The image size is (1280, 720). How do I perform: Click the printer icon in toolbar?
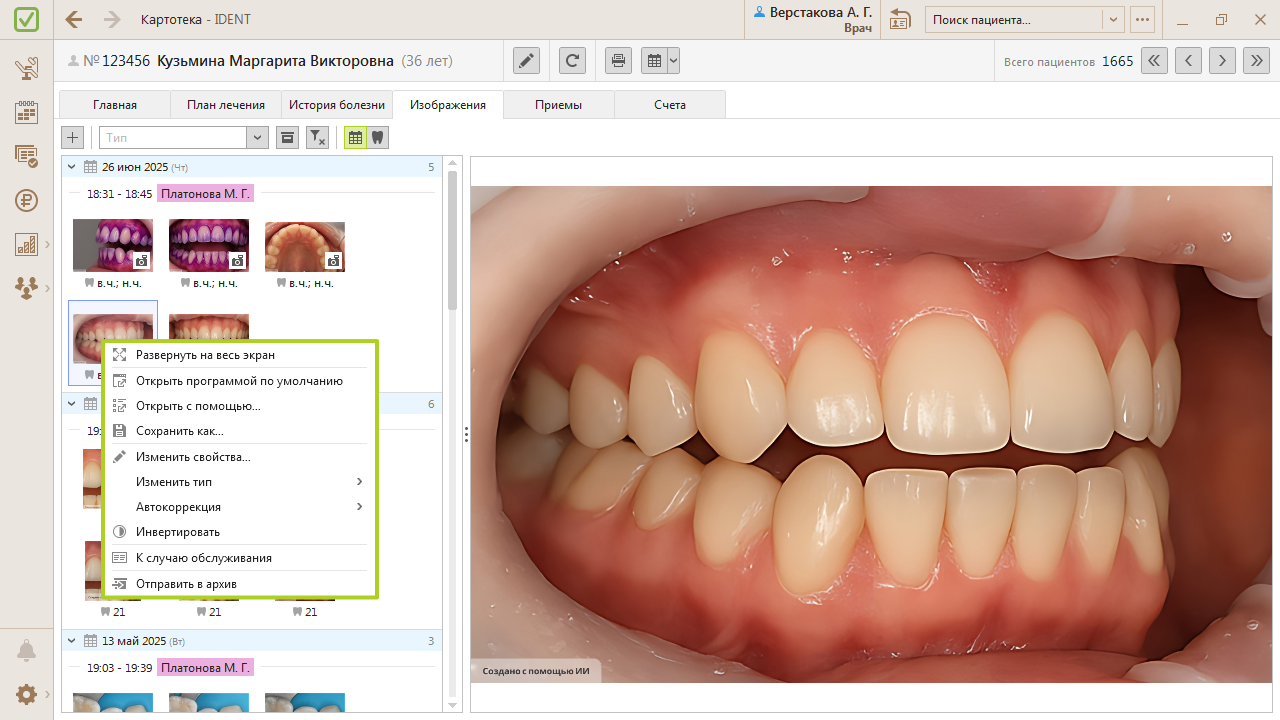(619, 61)
